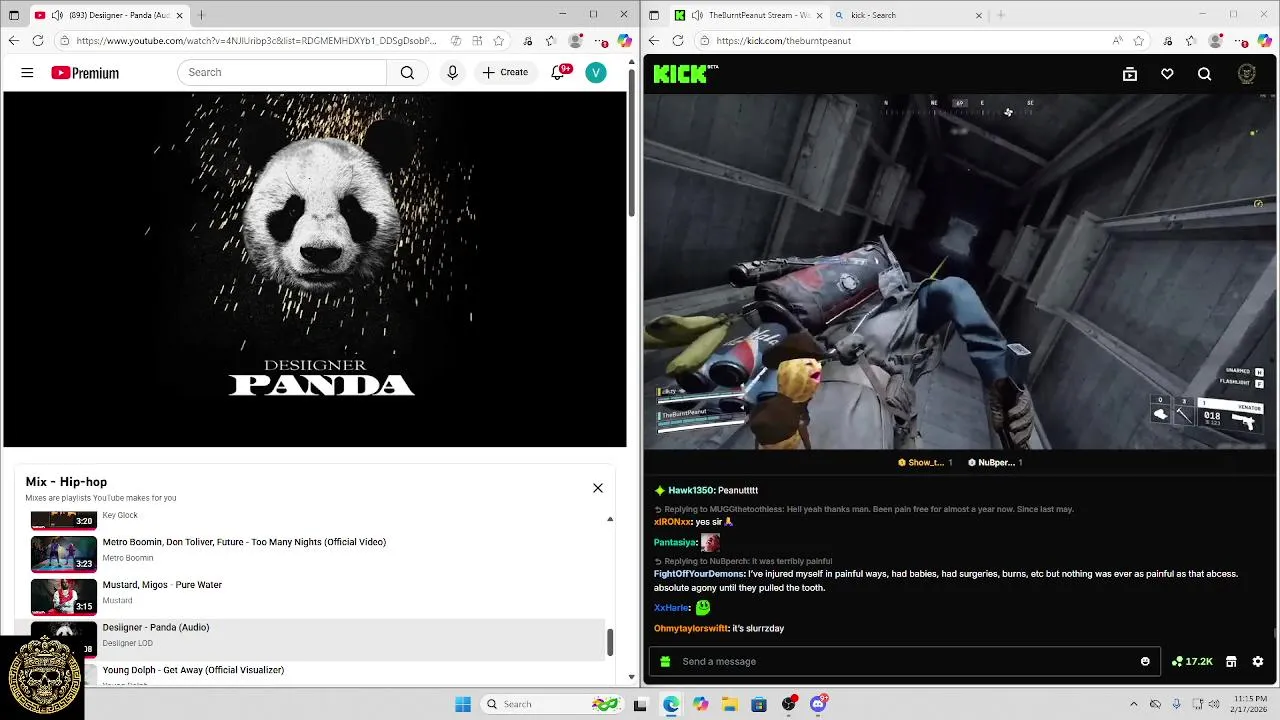Open YouTube notifications bell
The image size is (1280, 720).
[558, 72]
